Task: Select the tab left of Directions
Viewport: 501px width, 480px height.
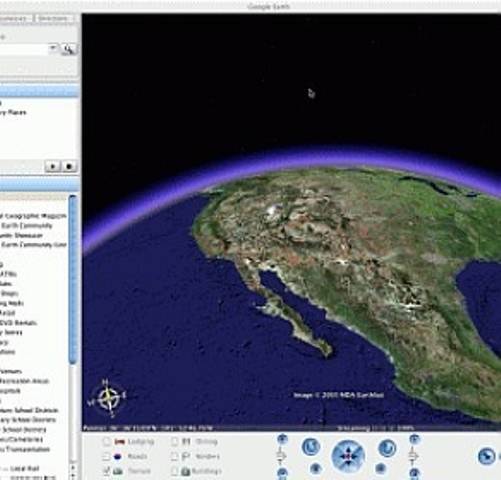Action: [x=15, y=18]
